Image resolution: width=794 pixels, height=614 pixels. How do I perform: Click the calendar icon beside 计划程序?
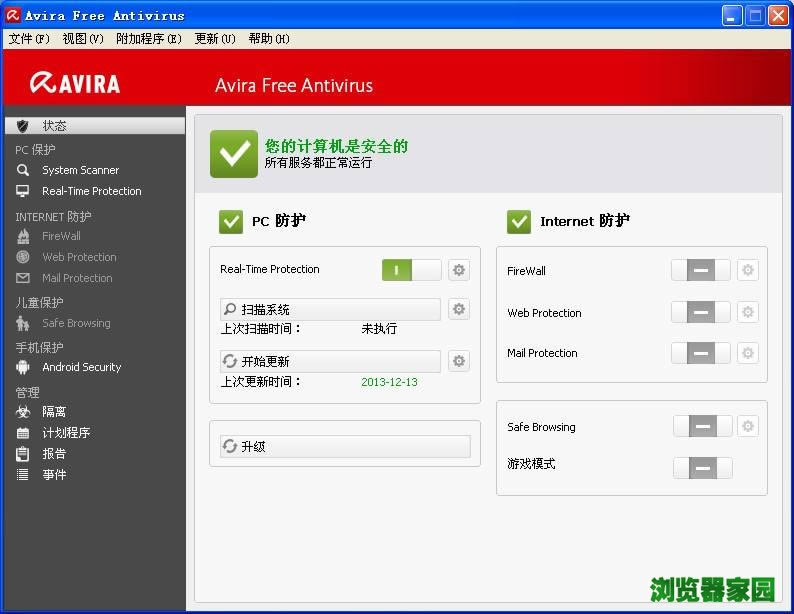coord(23,433)
